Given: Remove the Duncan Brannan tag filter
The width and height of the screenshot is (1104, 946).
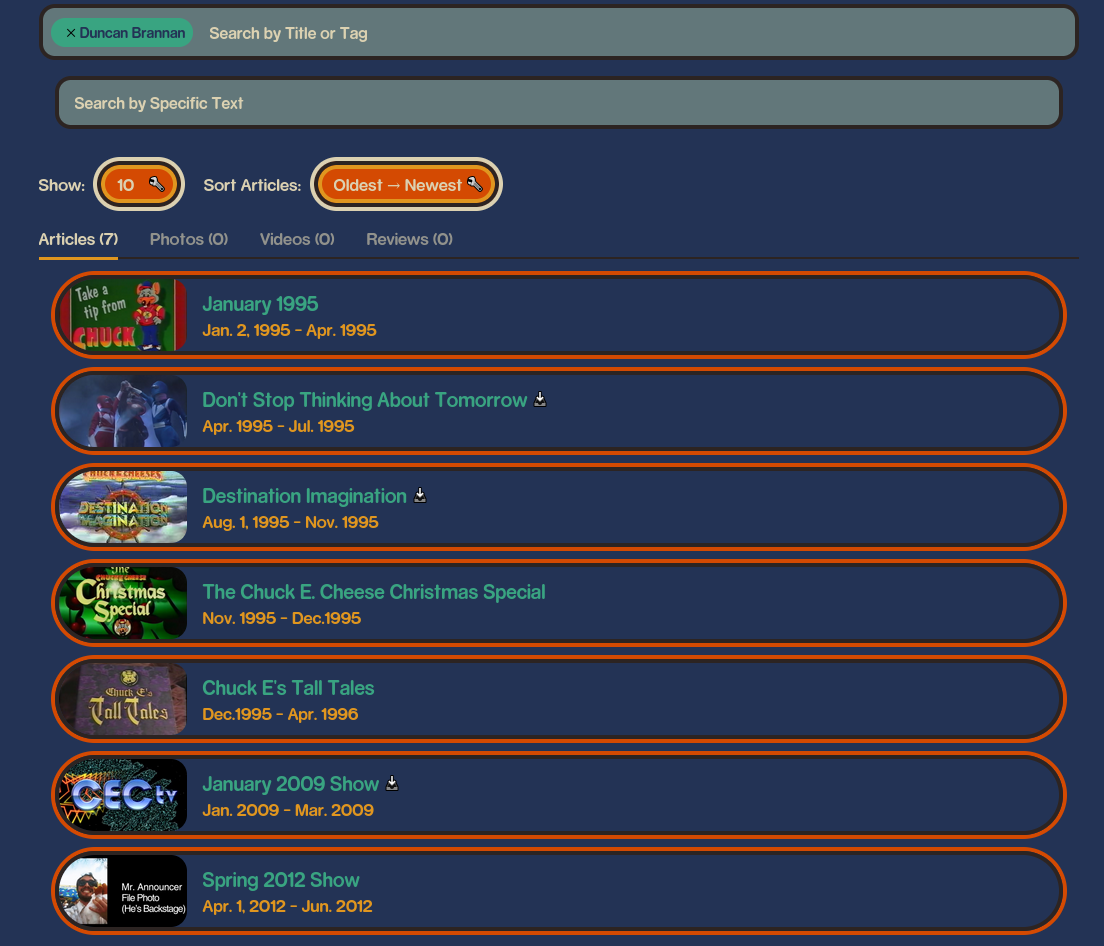Looking at the screenshot, I should click(x=71, y=33).
